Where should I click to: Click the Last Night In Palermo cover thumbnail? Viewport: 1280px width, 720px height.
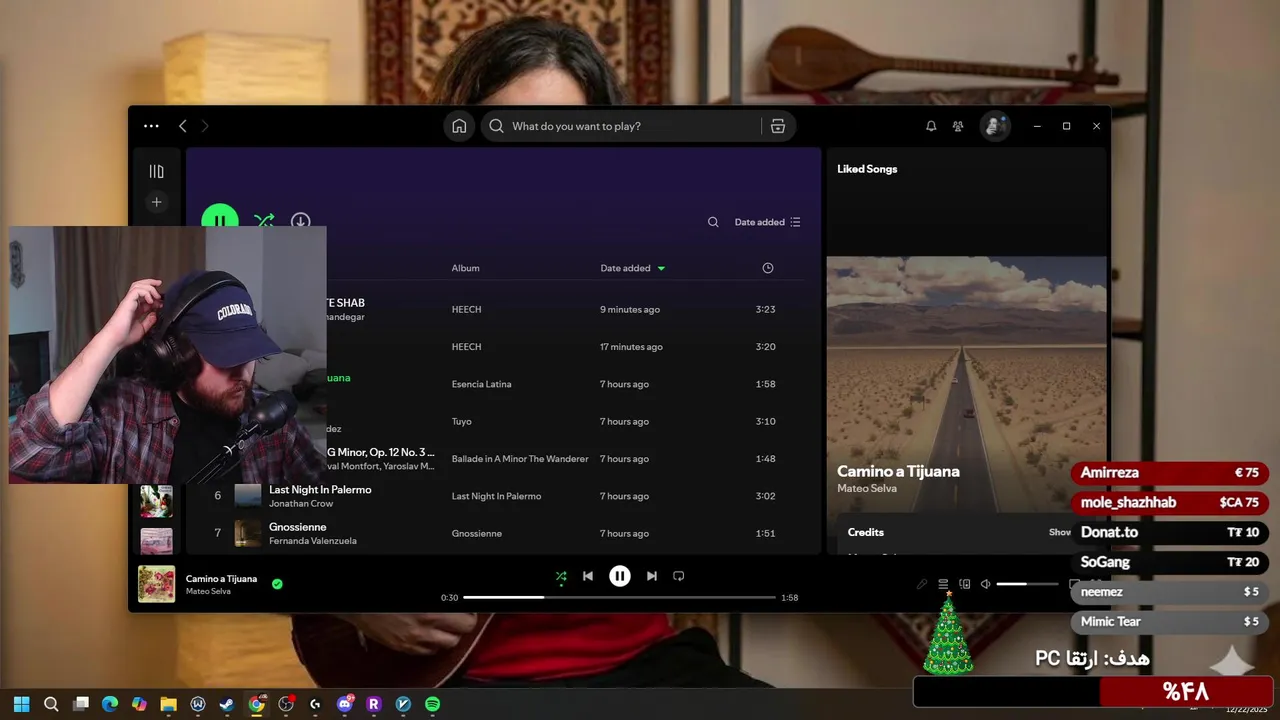coord(248,496)
